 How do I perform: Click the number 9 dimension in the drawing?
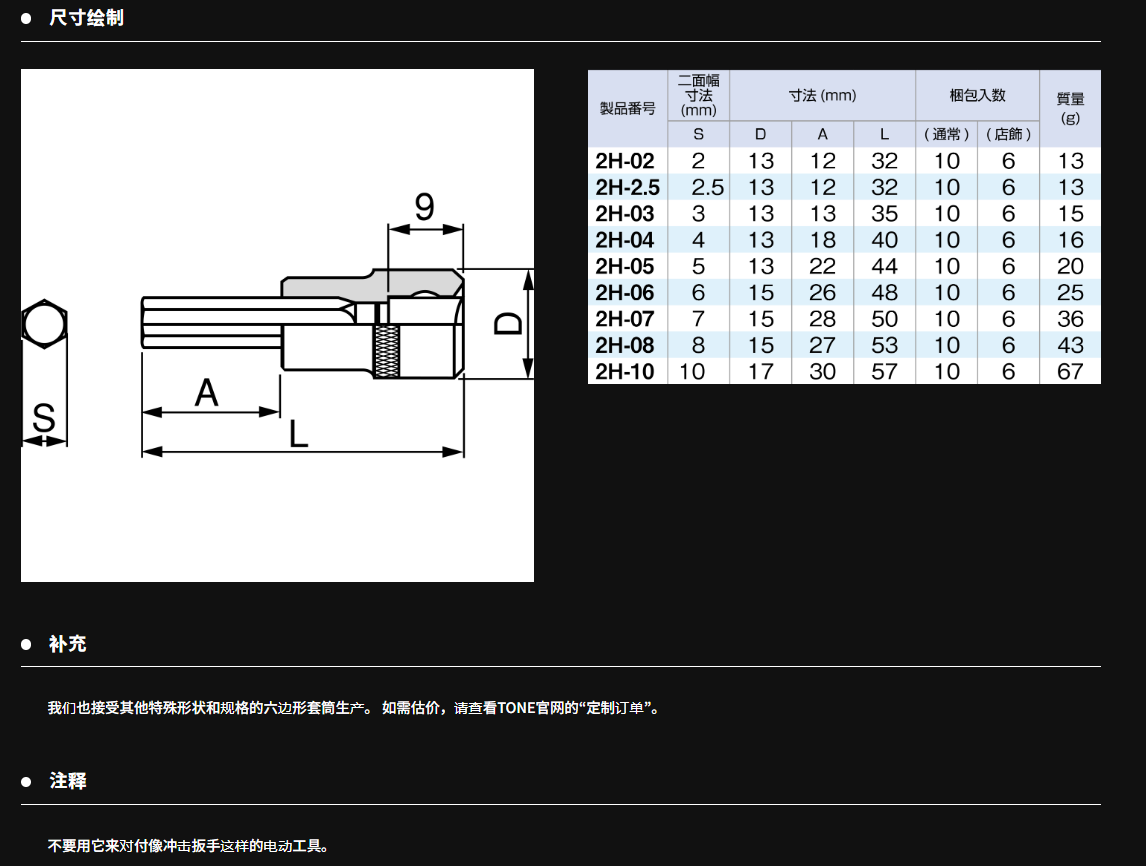click(x=425, y=207)
